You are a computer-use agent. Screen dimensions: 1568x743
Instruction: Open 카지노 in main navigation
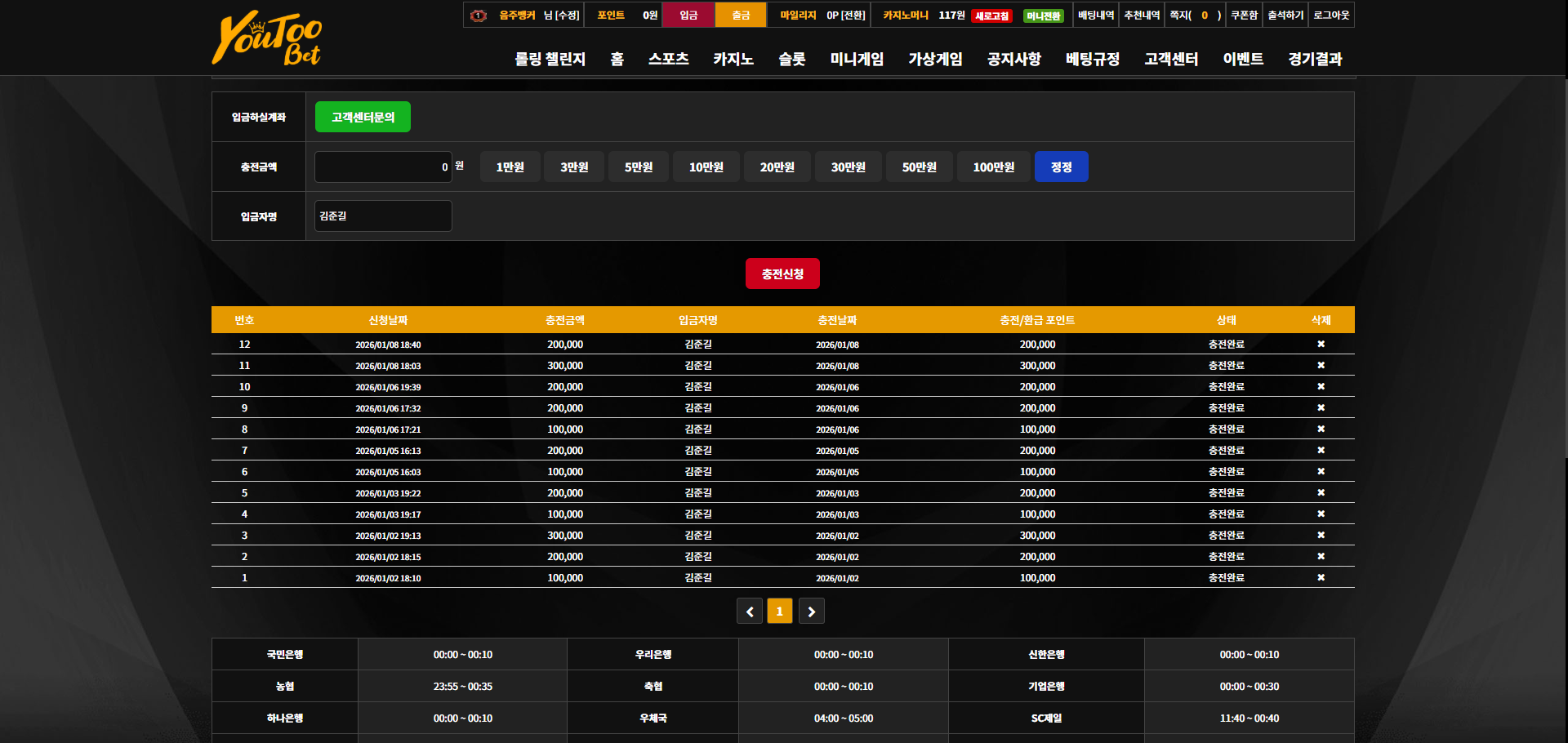[x=733, y=59]
